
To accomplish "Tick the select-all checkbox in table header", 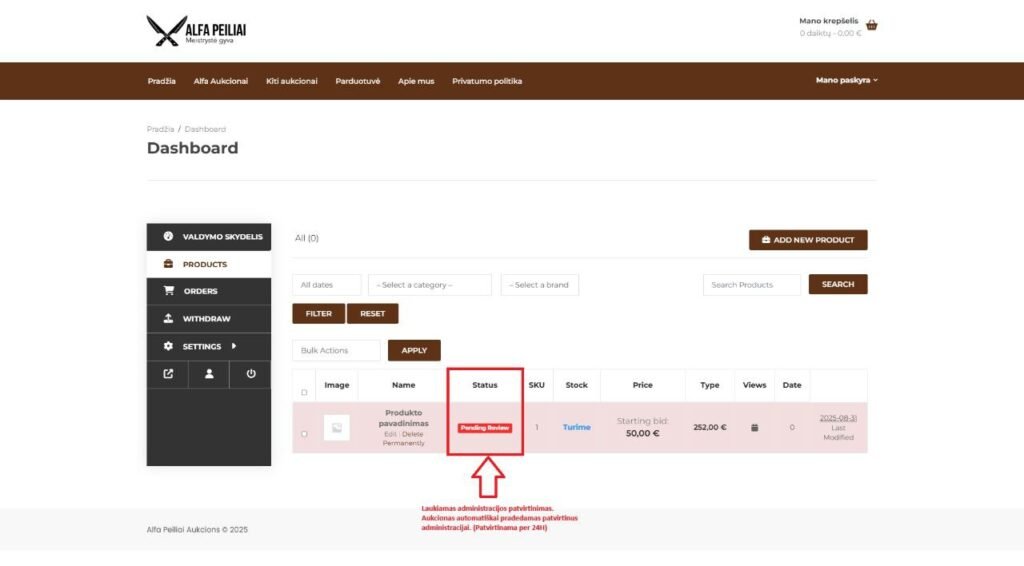I will click(305, 392).
